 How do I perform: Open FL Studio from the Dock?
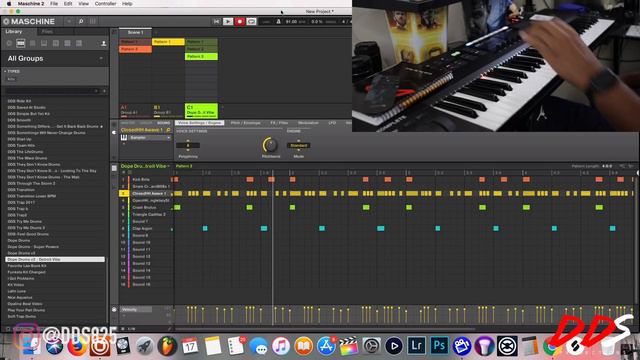(x=167, y=346)
